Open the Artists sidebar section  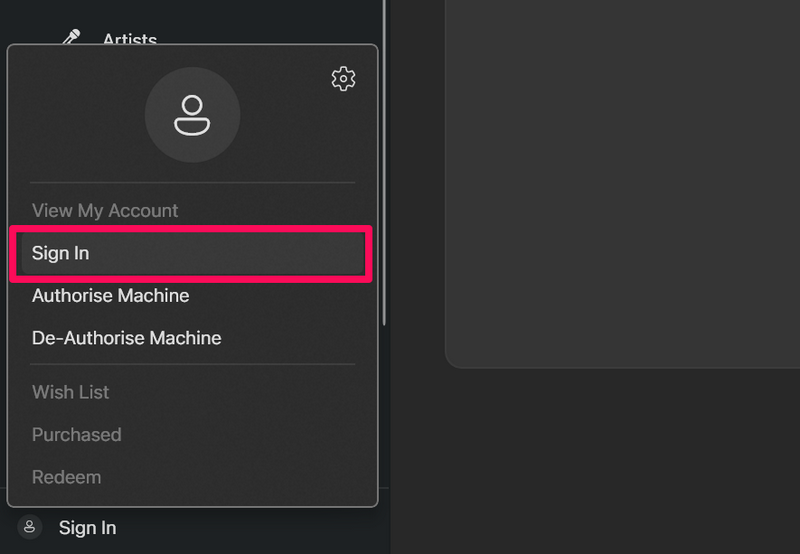coord(129,39)
